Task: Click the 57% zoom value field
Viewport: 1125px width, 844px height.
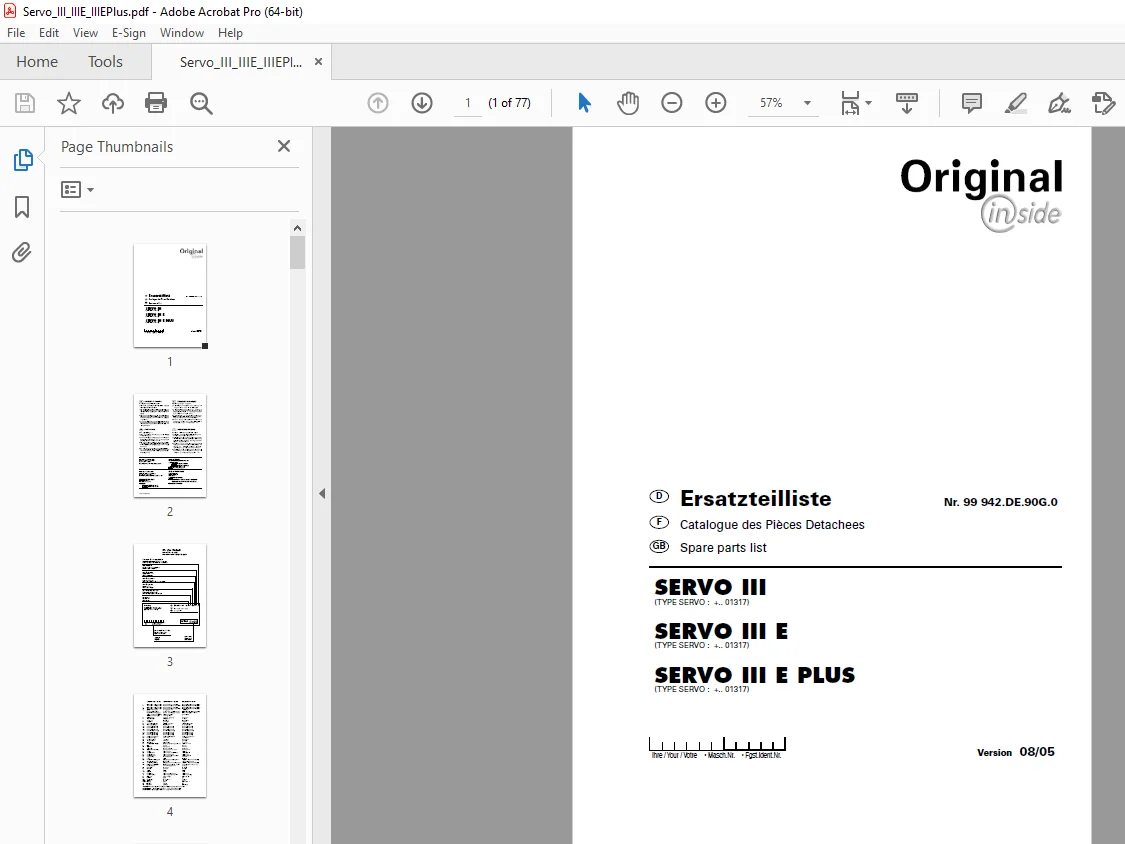Action: click(x=771, y=103)
